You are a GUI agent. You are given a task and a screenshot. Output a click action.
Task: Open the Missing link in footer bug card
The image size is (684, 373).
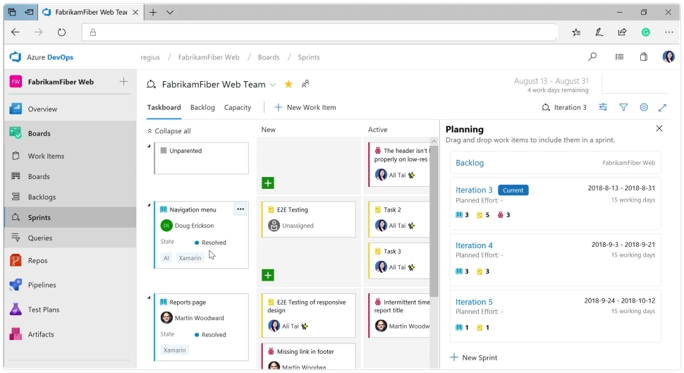tap(308, 357)
